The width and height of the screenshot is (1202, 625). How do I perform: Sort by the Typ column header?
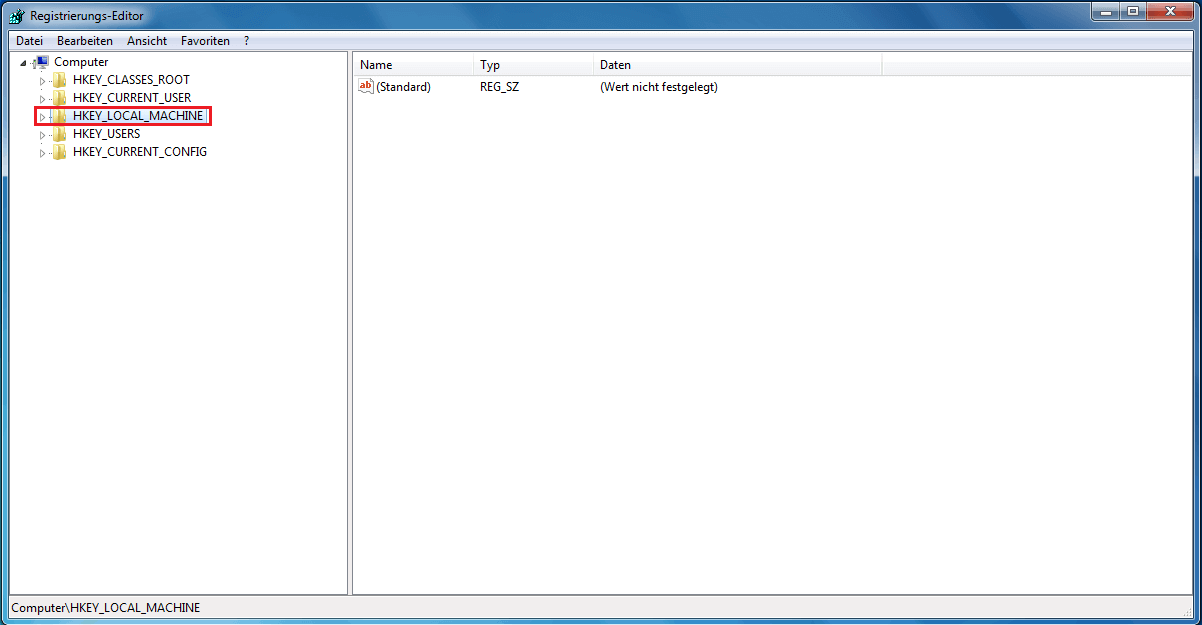pyautogui.click(x=533, y=65)
